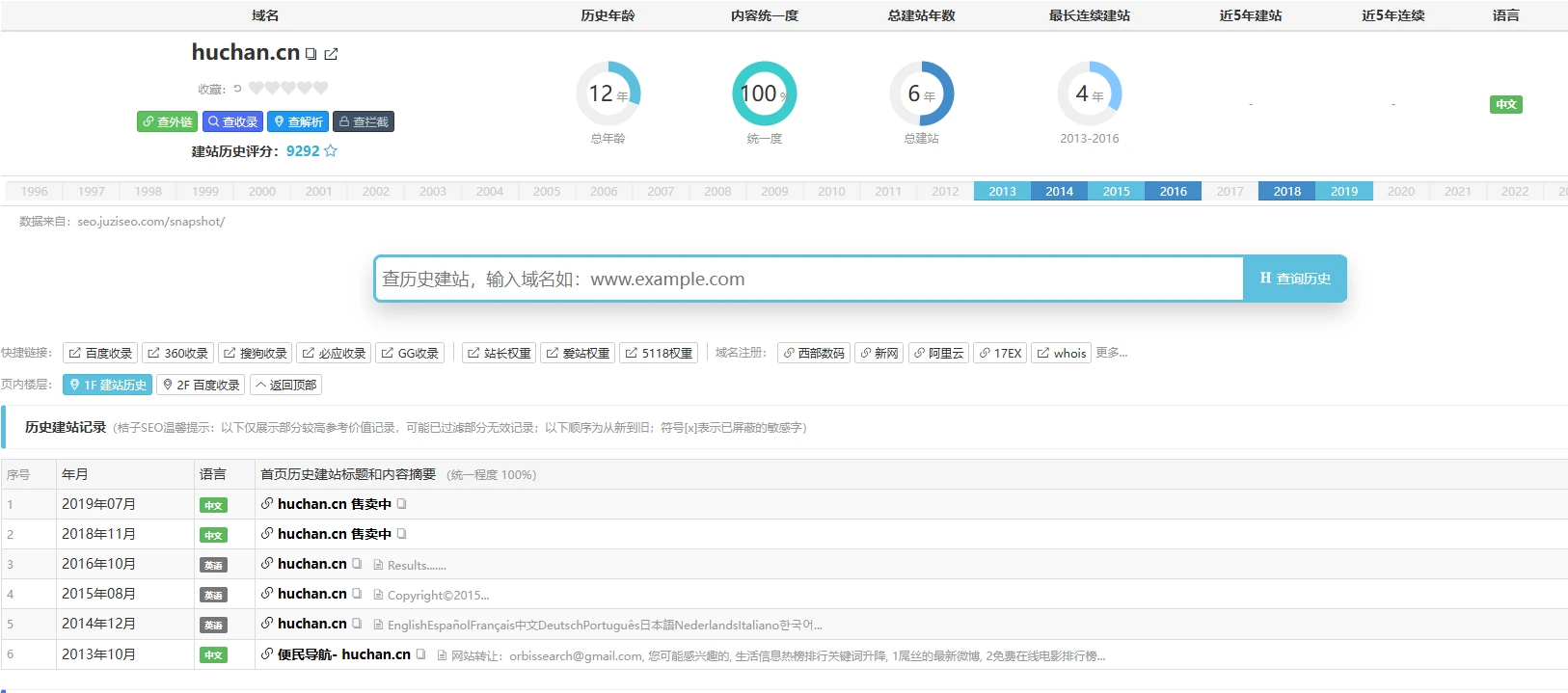Copy the title in the 2019年07月 row

401,504
